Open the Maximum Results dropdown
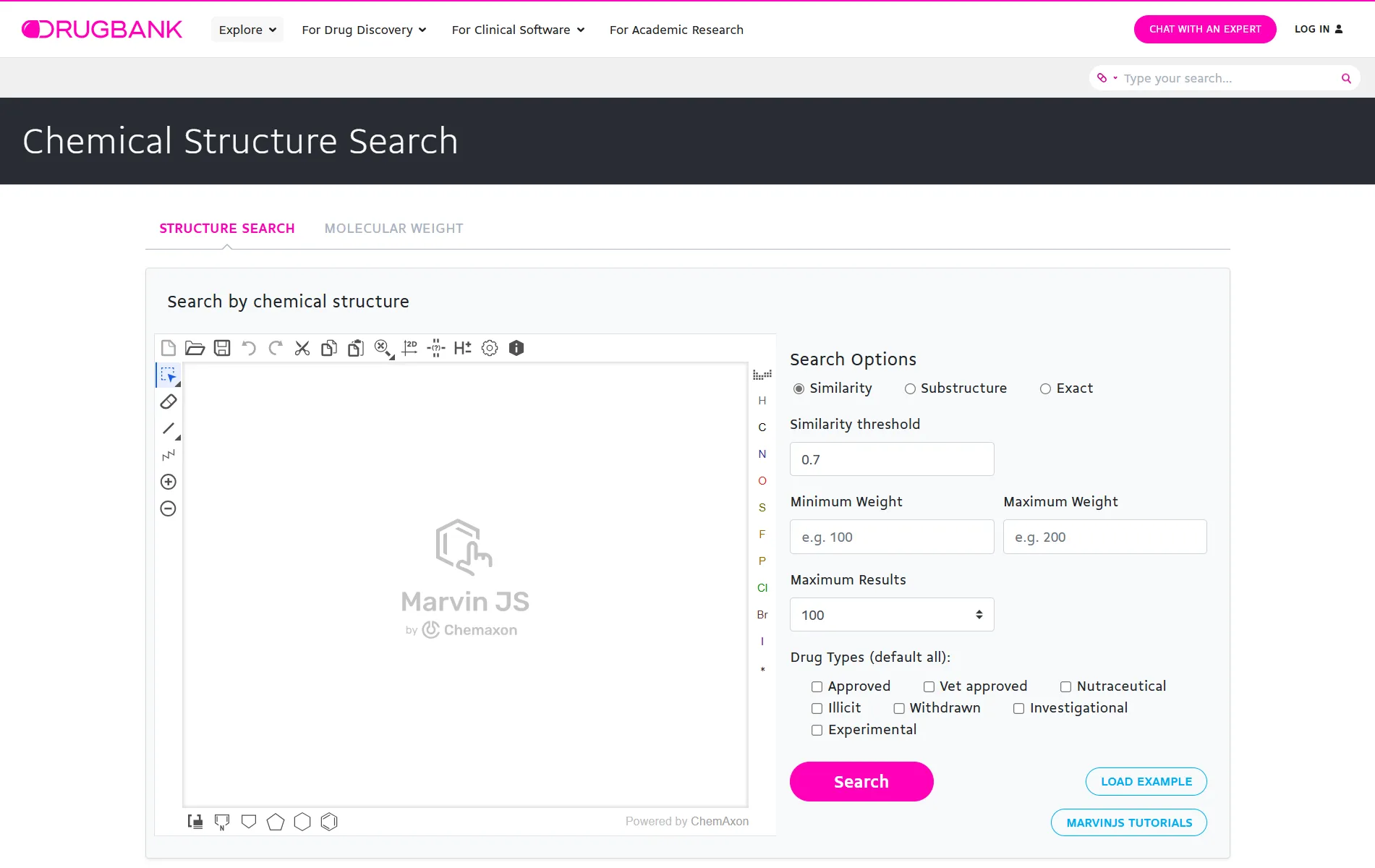Image resolution: width=1375 pixels, height=868 pixels. (x=891, y=615)
